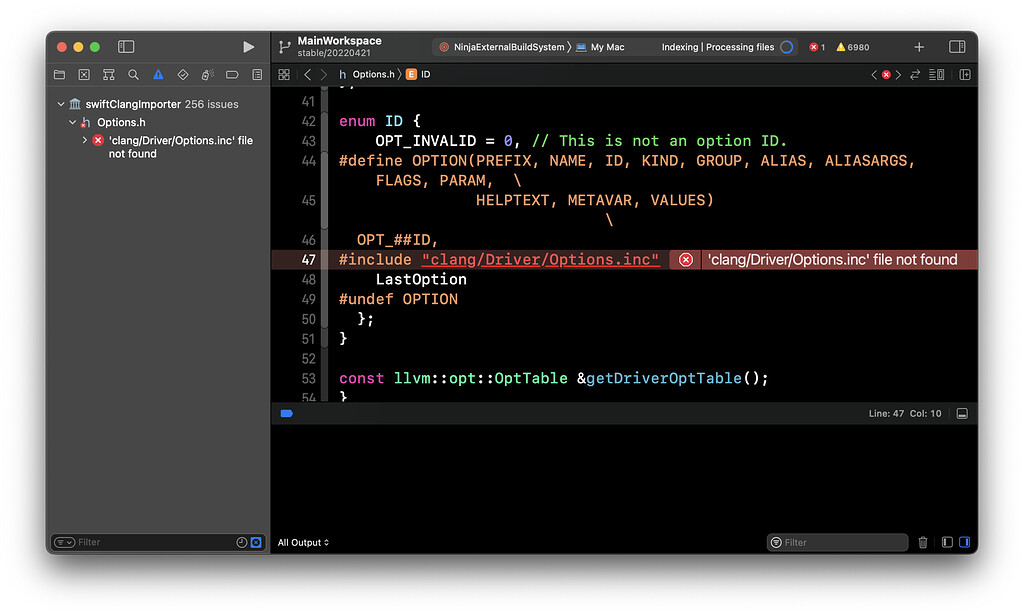Click the console Filter input field

(x=842, y=543)
